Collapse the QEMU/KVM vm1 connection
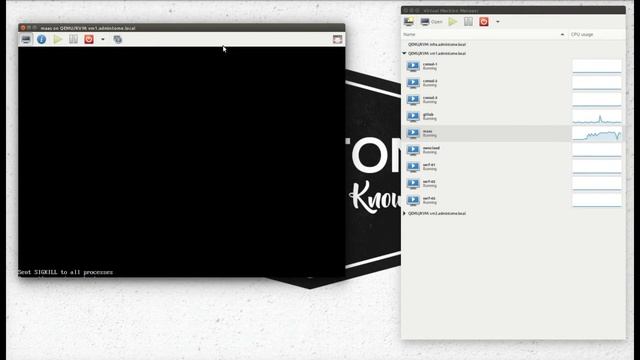 pyautogui.click(x=404, y=53)
